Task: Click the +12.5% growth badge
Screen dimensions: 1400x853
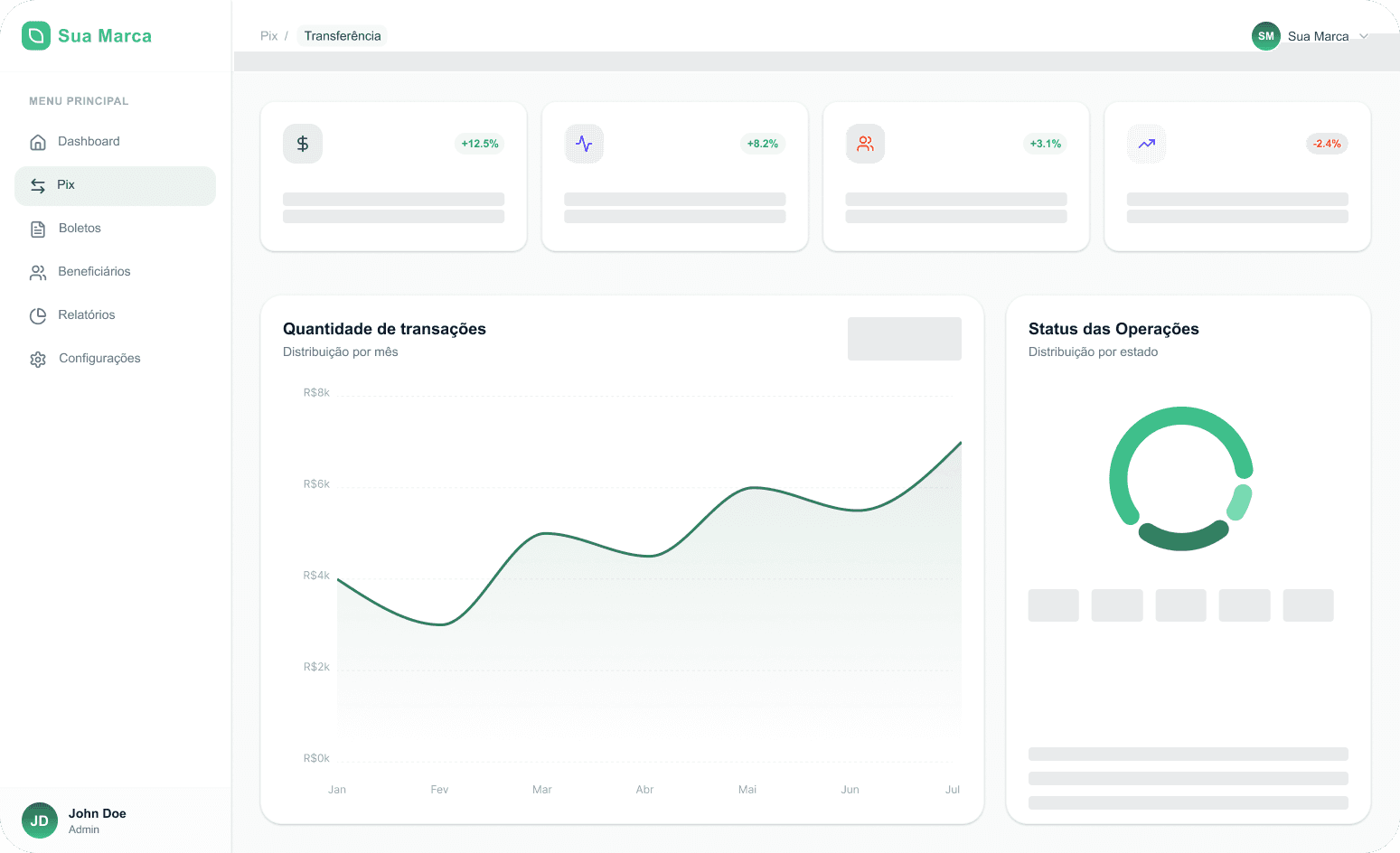Action: 479,143
